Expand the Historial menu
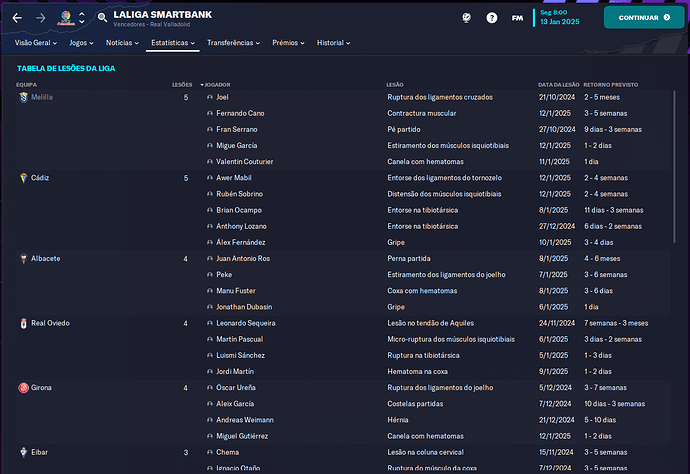This screenshot has height=474, width=690. [x=334, y=43]
